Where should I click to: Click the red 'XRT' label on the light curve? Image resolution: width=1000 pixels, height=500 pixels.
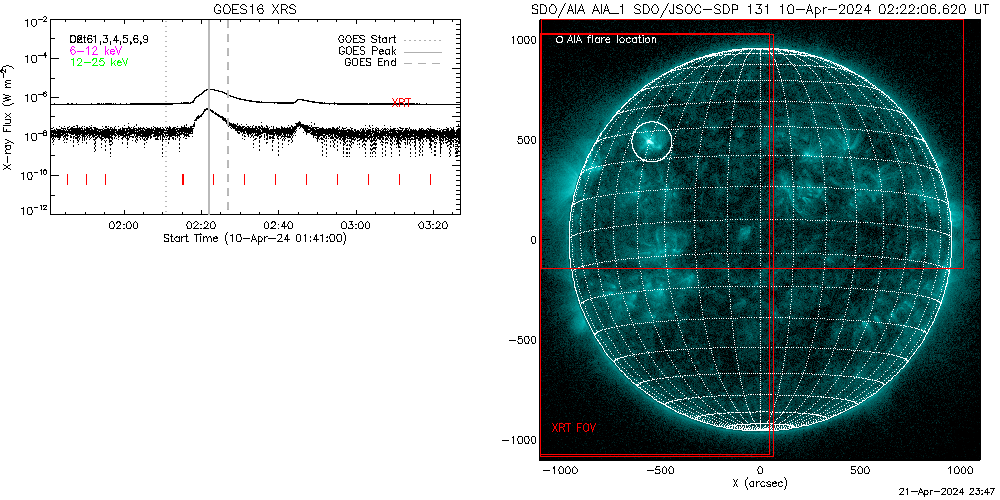401,103
